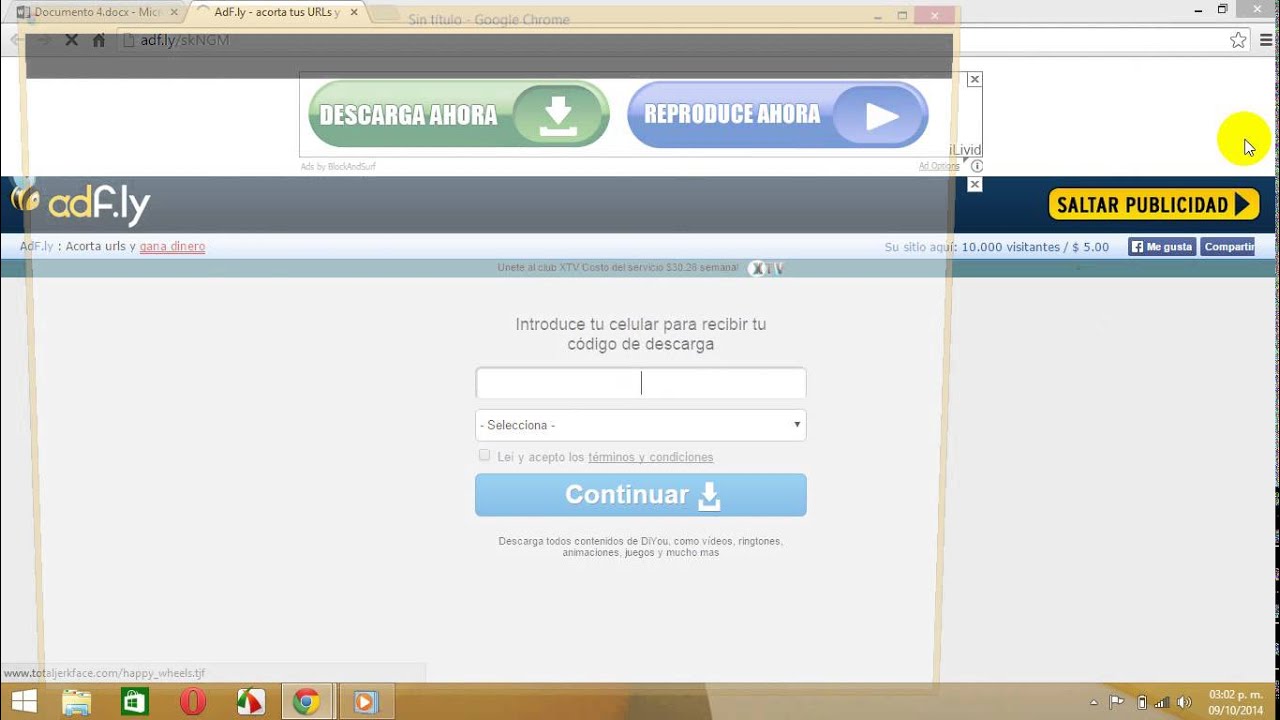Open the Chrome hamburger menu
This screenshot has width=1280, height=720.
tap(1266, 40)
